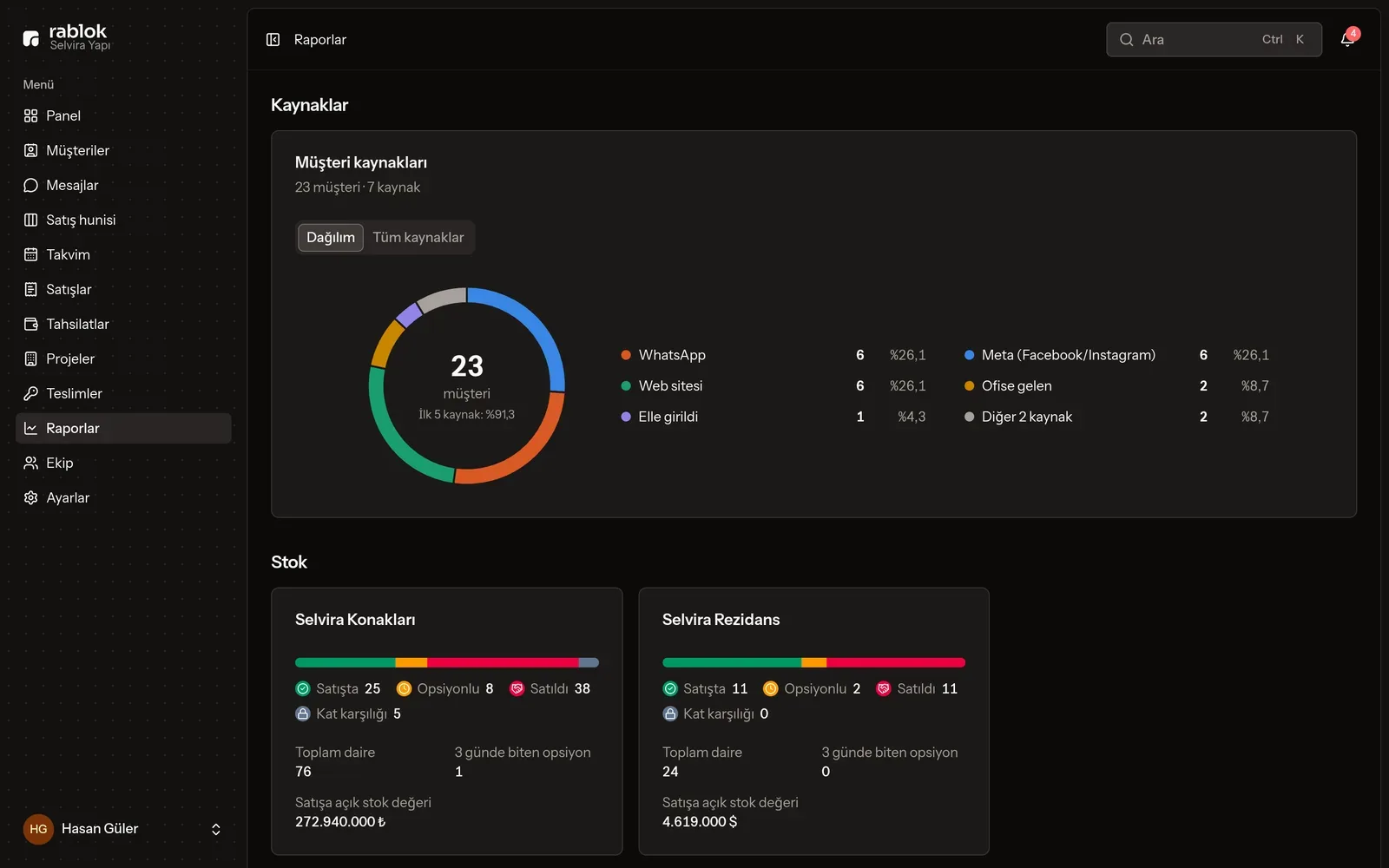Click the search magnifier icon
The image size is (1389, 868).
(x=1126, y=39)
